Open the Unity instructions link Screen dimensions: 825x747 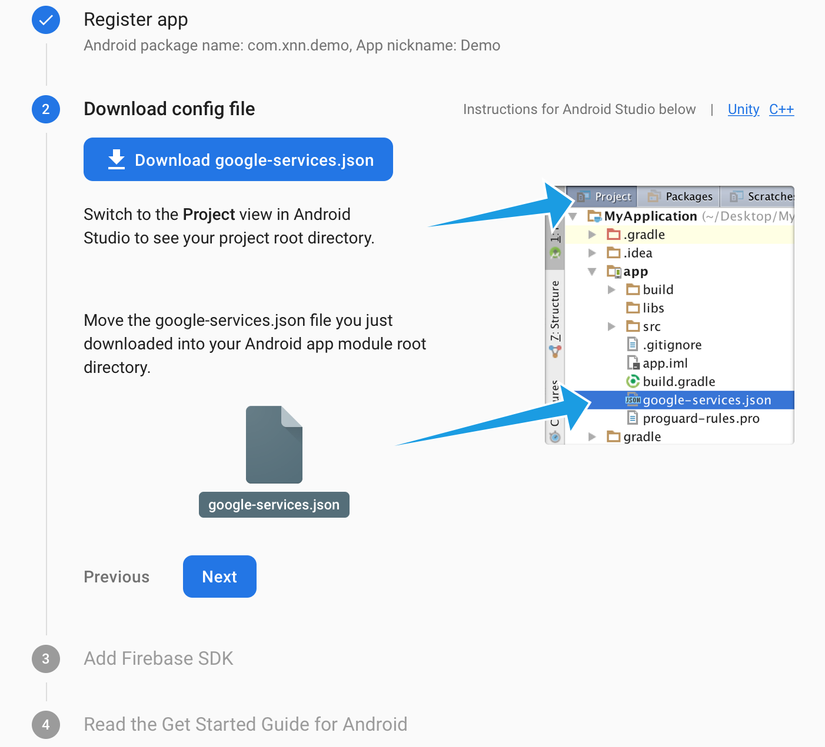point(743,109)
